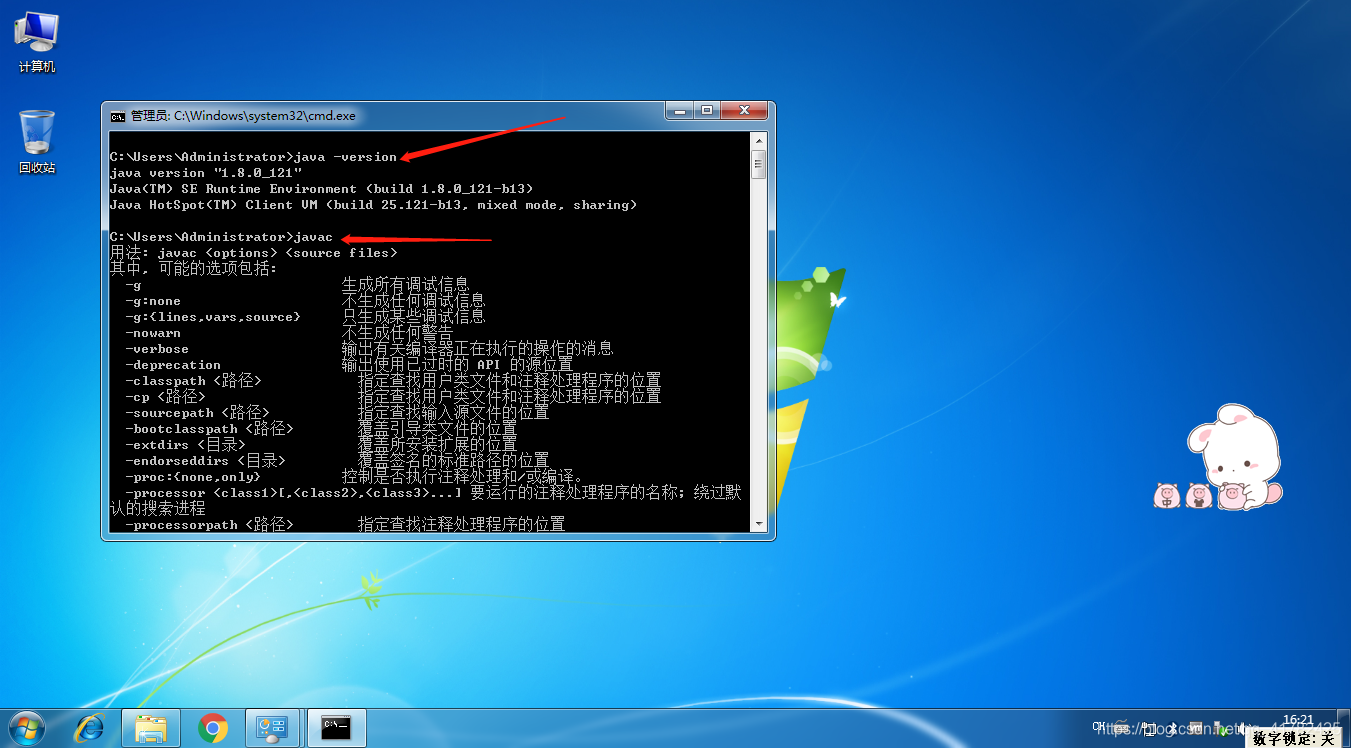The height and width of the screenshot is (748, 1351).
Task: Open the 计算机 desktop icon
Action: 37,42
